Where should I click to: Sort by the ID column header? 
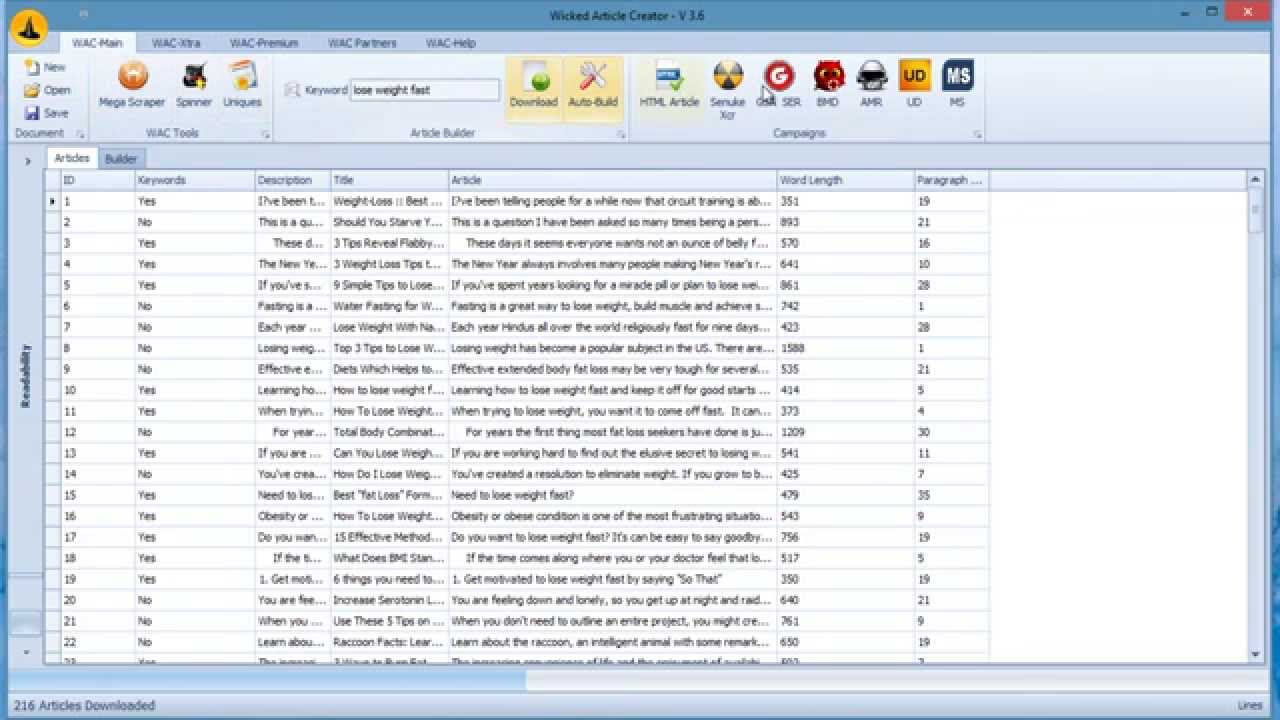(98, 180)
